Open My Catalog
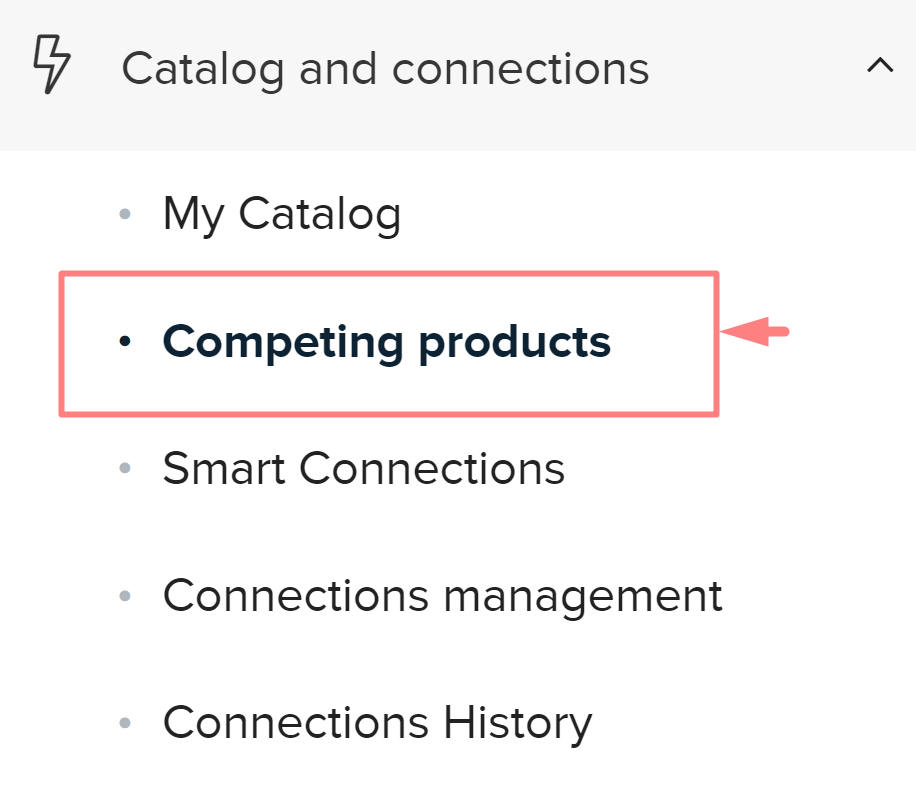916x797 pixels. point(281,214)
